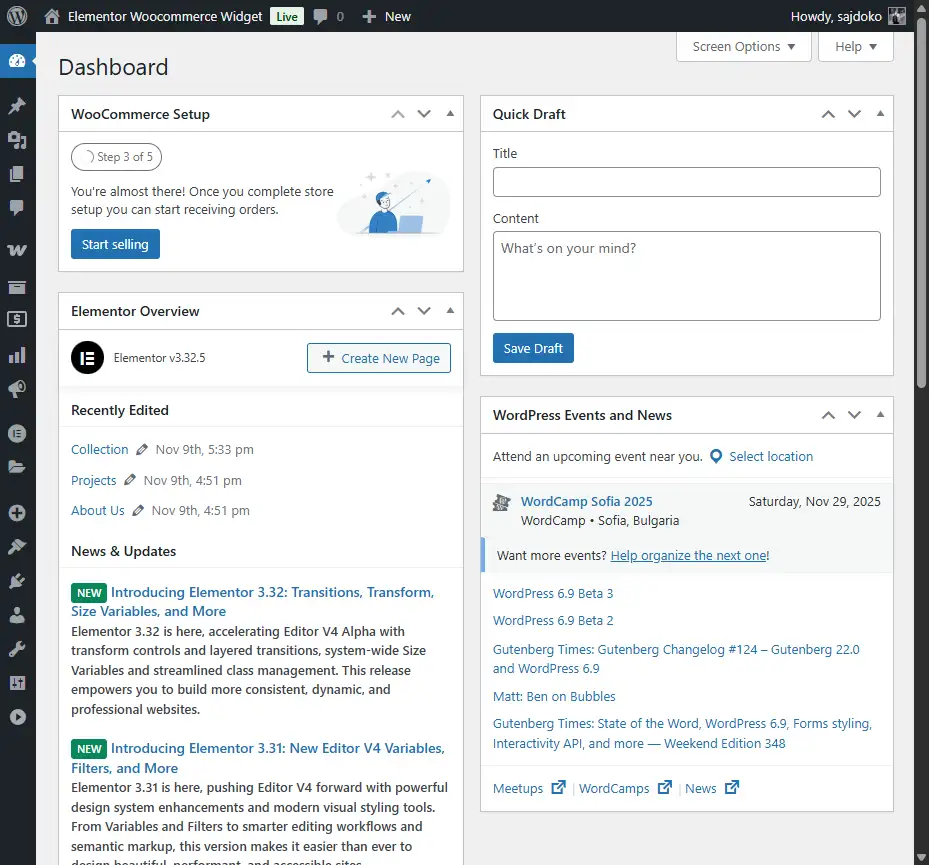
Task: Click the Quick Draft Title field
Action: tap(686, 182)
